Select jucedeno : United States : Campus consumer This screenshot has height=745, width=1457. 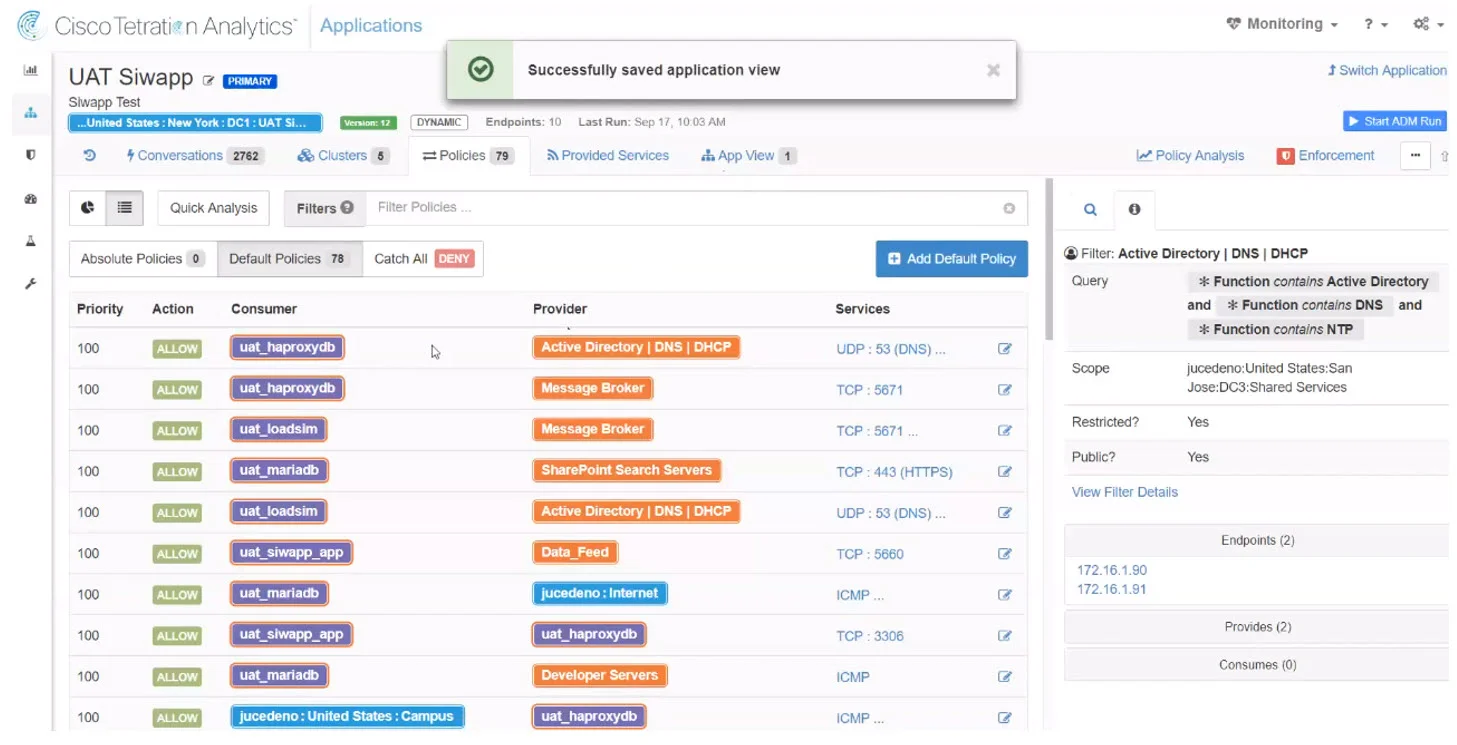(x=347, y=716)
